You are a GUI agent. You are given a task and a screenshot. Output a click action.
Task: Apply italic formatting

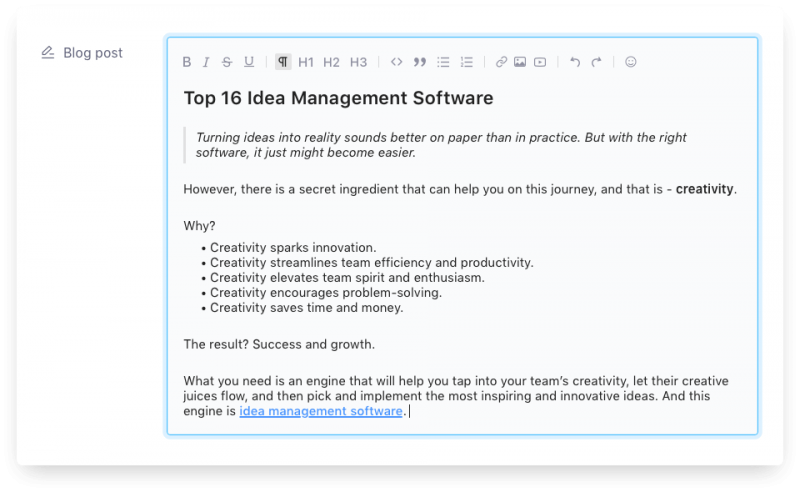(x=206, y=62)
